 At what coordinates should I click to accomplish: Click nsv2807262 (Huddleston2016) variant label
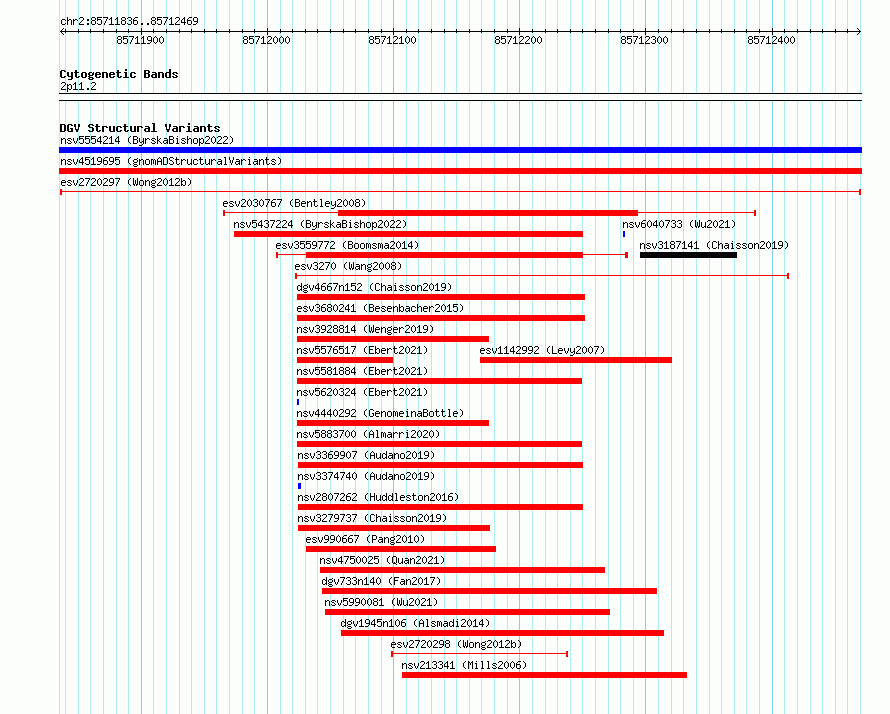pyautogui.click(x=378, y=497)
